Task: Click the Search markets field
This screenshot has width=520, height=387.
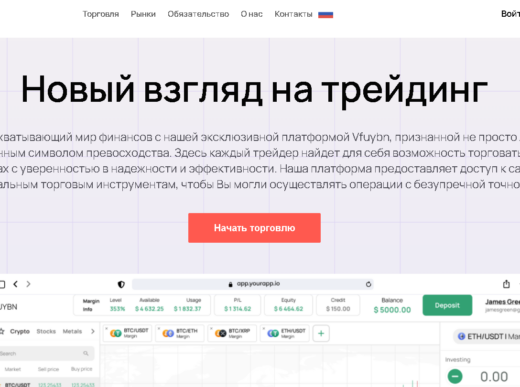Action: (47, 353)
